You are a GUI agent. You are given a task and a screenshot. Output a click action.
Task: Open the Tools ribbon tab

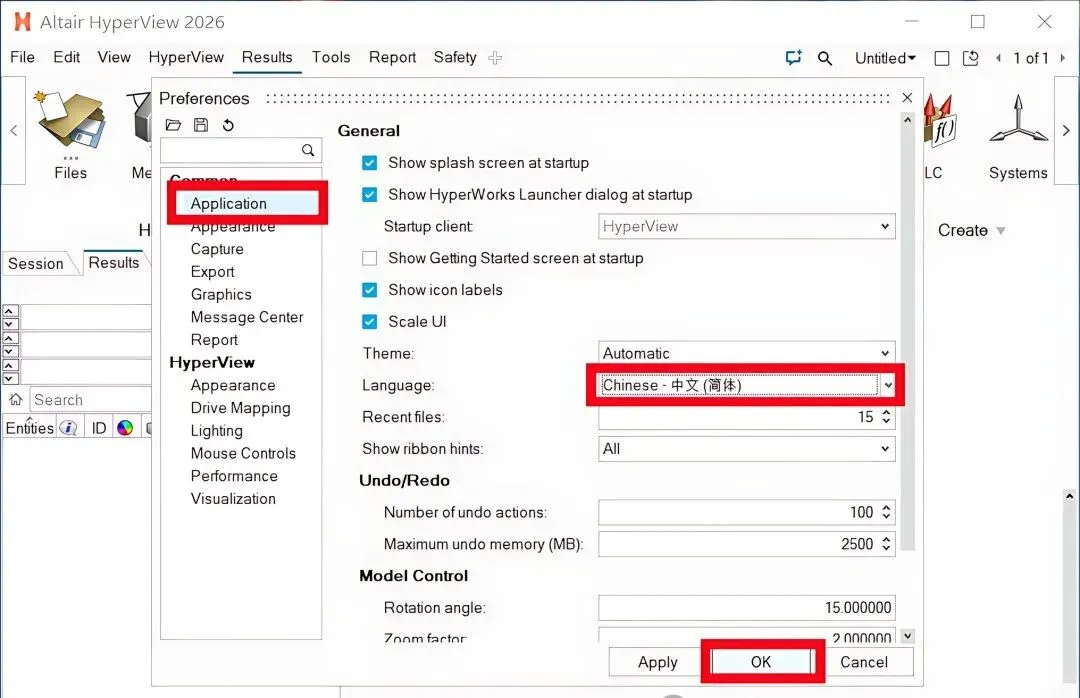331,57
